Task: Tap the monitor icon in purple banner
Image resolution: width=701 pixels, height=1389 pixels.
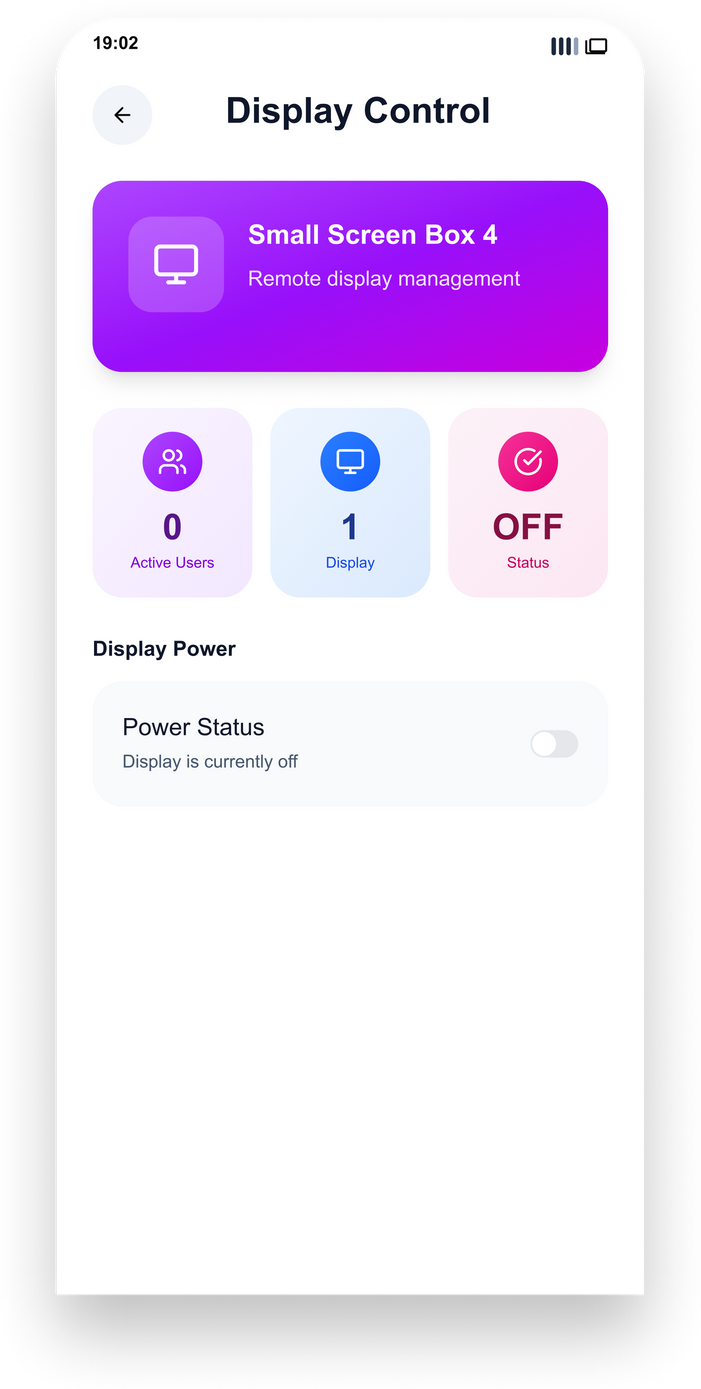Action: pyautogui.click(x=176, y=264)
